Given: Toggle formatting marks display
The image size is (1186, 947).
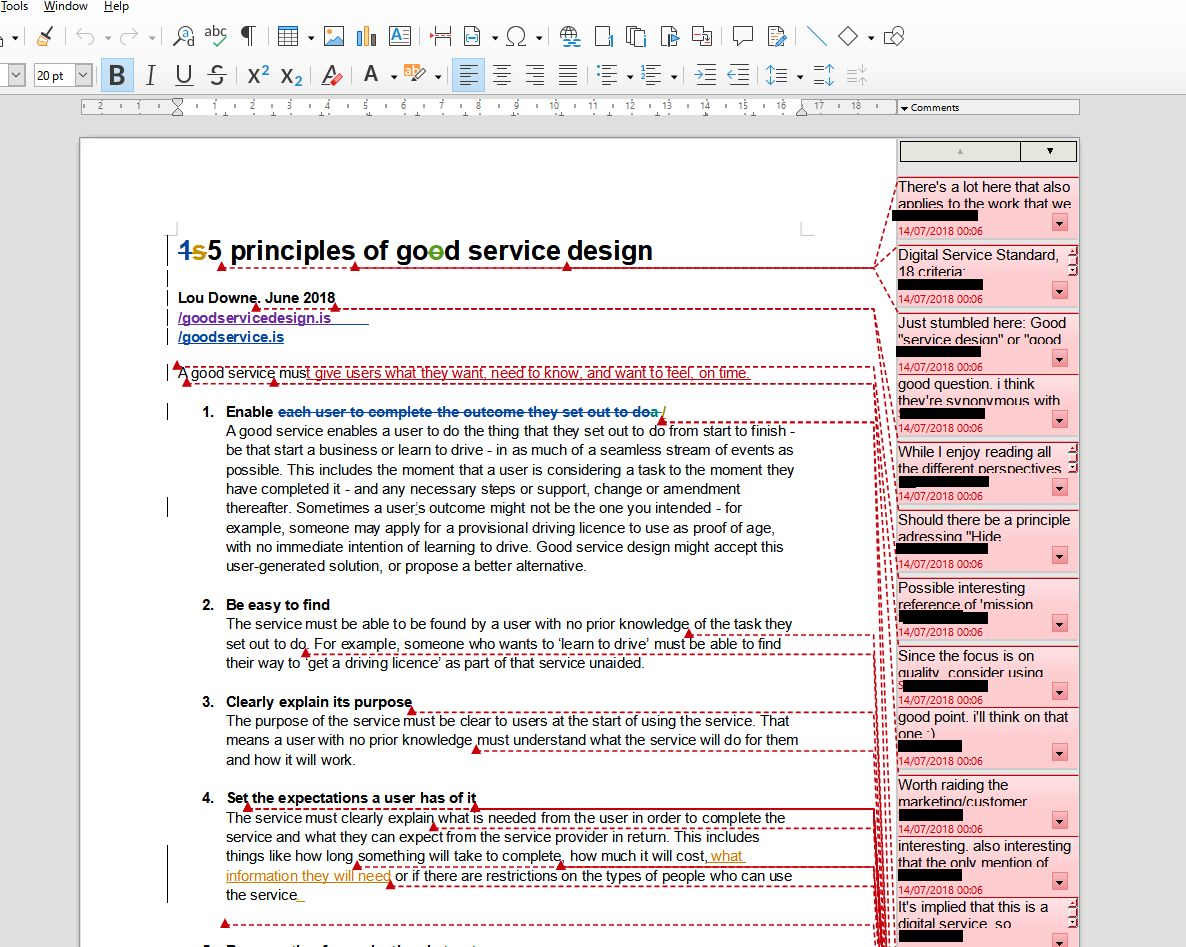Looking at the screenshot, I should click(247, 37).
